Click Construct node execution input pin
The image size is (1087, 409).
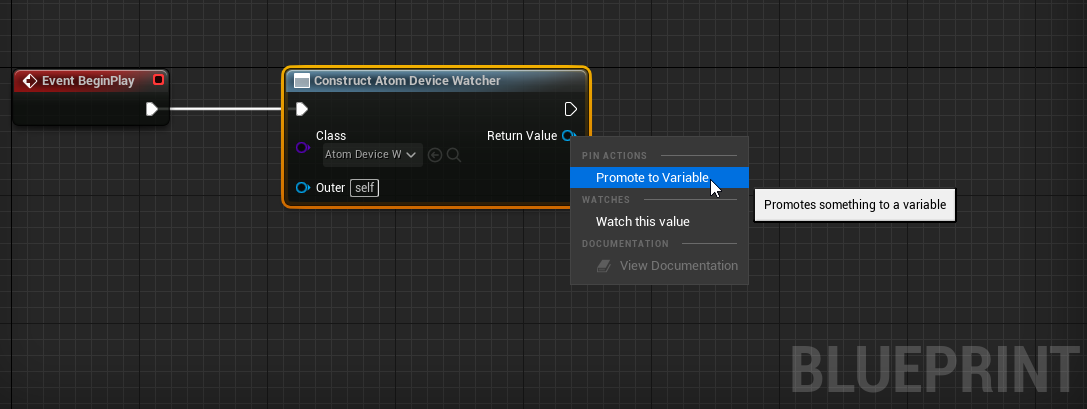tap(302, 109)
